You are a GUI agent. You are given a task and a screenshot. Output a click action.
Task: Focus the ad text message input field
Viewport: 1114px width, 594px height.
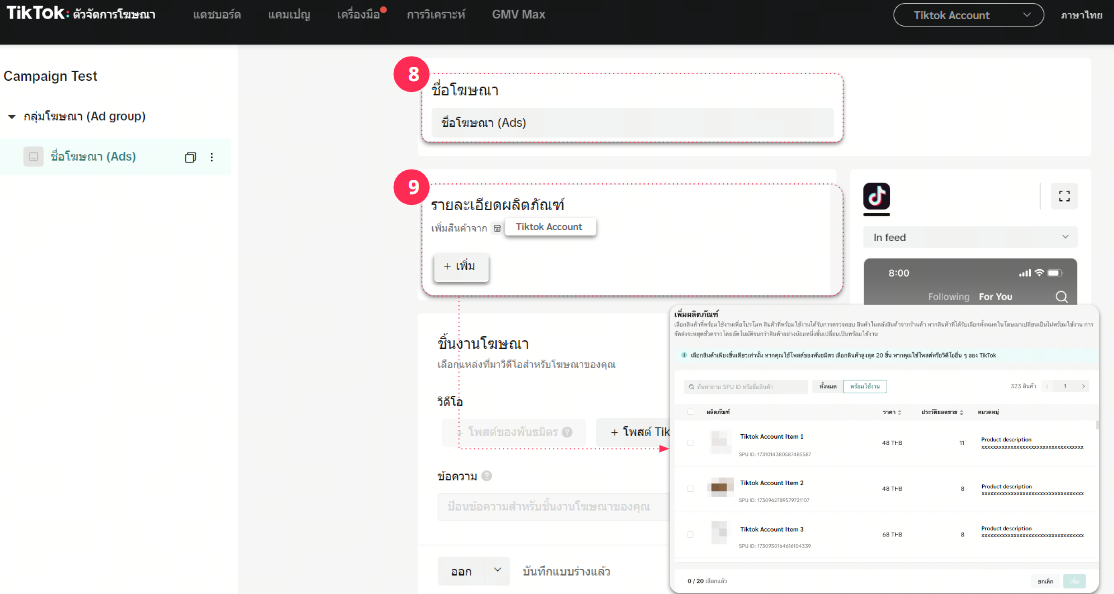point(554,507)
